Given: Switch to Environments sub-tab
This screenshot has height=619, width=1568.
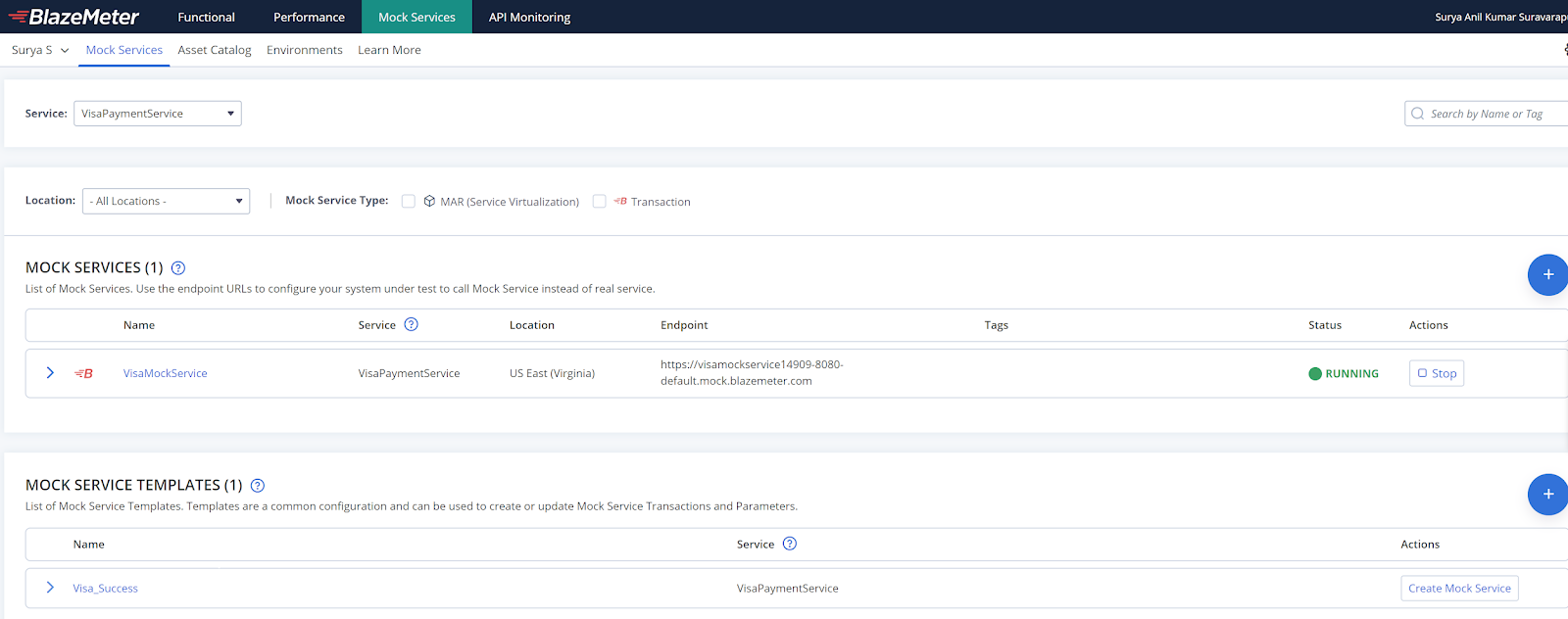Looking at the screenshot, I should (305, 50).
